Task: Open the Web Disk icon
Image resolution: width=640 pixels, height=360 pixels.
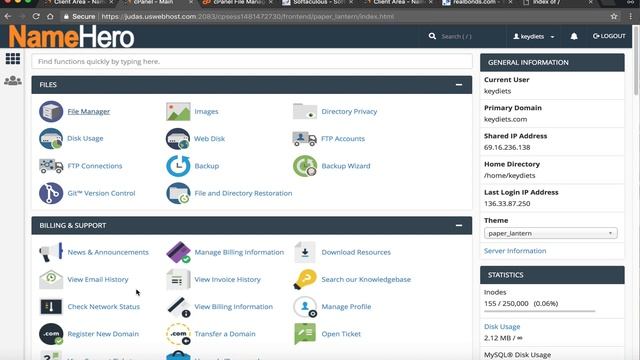Action: pos(178,139)
